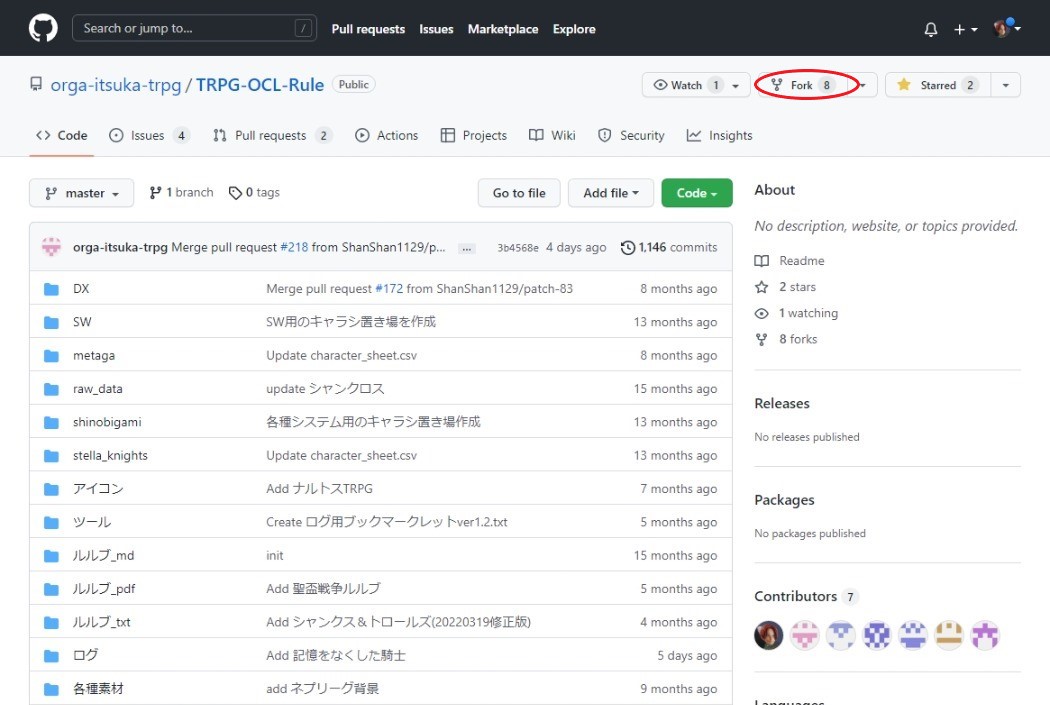Click the DX folder icon
This screenshot has height=705, width=1050.
51,289
